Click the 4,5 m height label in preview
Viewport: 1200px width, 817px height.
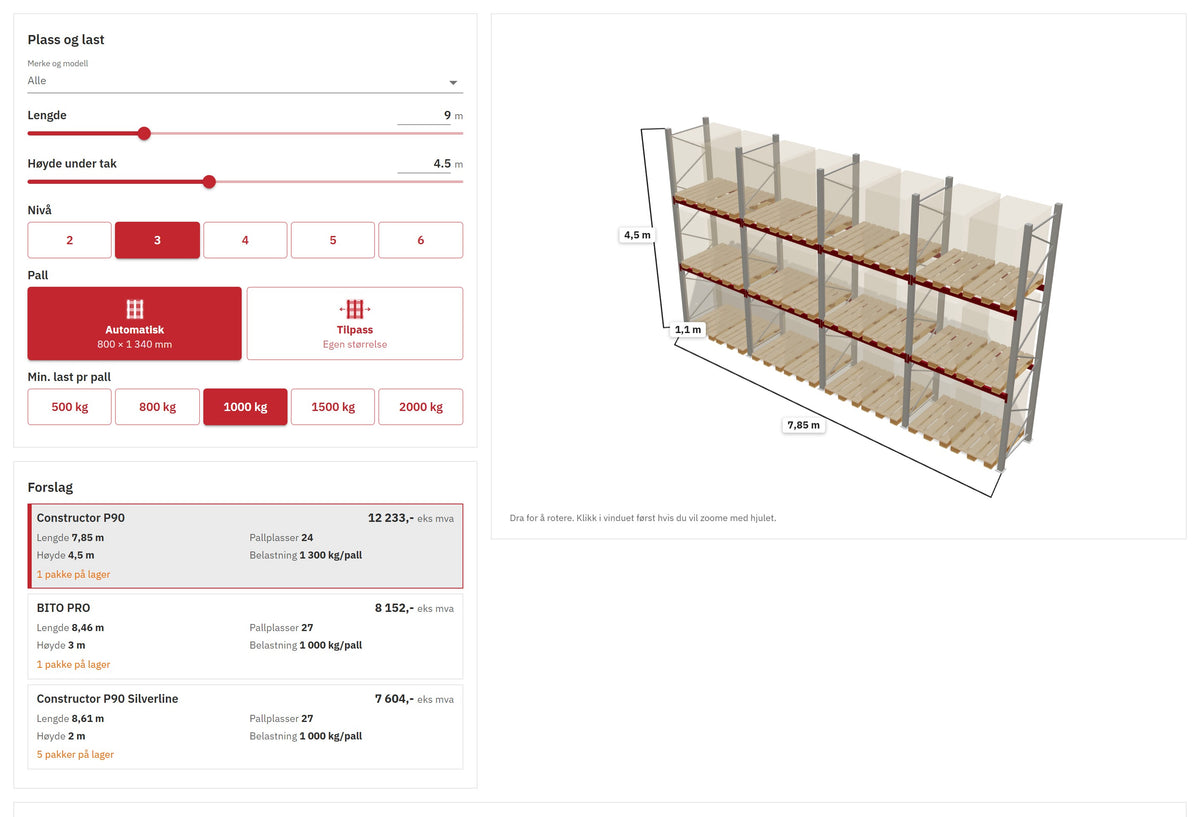coord(637,235)
